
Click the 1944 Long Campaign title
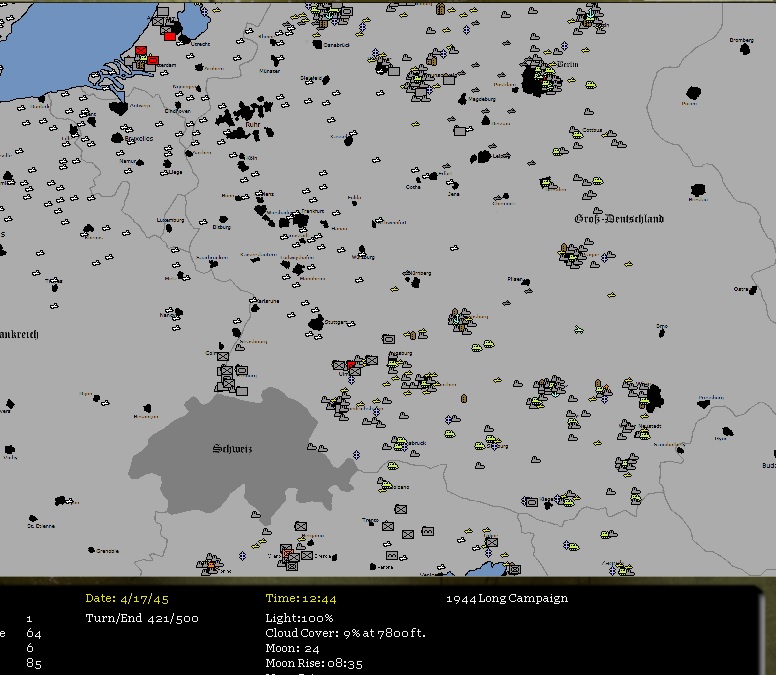tap(507, 598)
